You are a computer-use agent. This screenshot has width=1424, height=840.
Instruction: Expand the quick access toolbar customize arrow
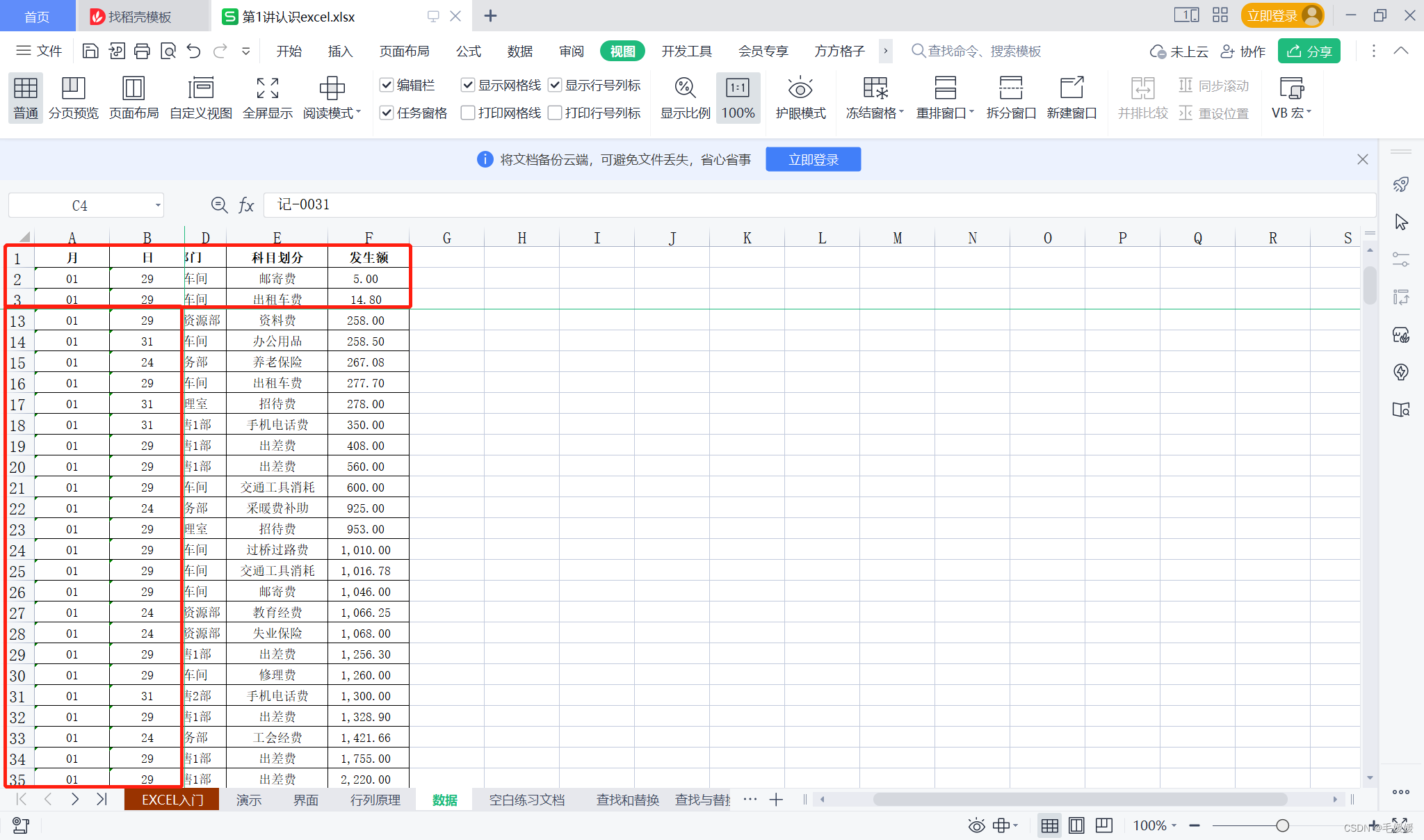coord(245,51)
